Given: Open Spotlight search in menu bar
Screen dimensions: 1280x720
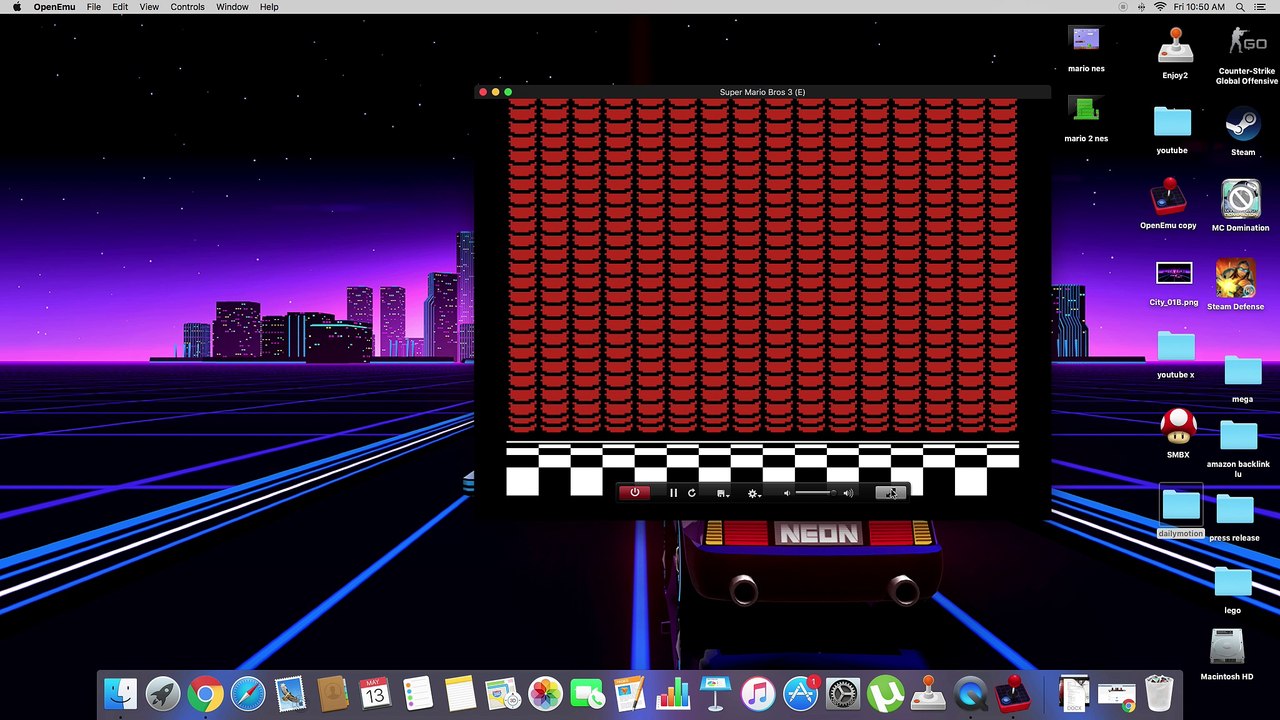Looking at the screenshot, I should (x=1239, y=7).
